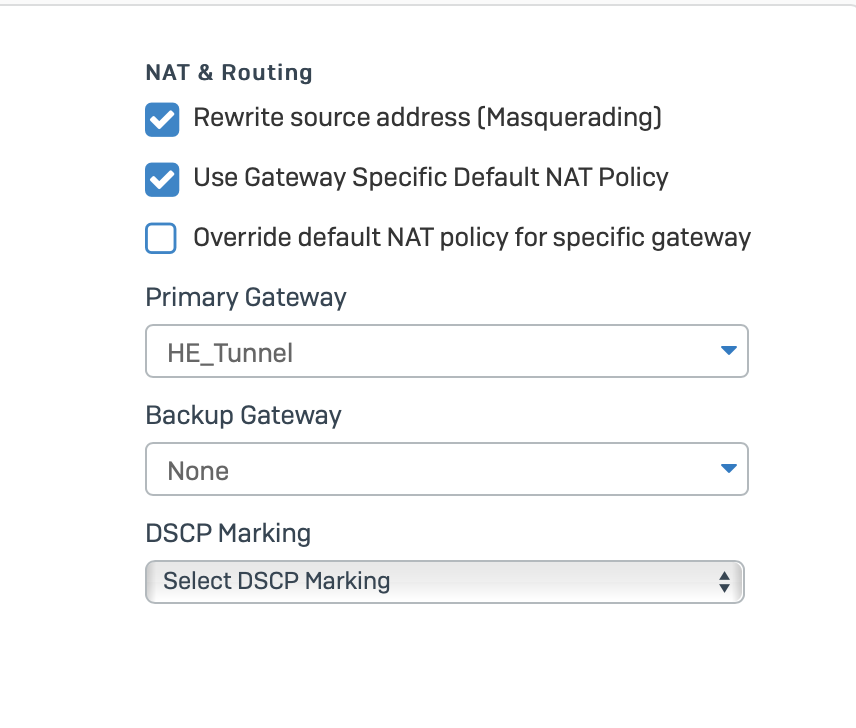Screen dimensions: 856x728
Task: Click the 'Rewrite source address (Masquerading)' label text
Action: 427,118
